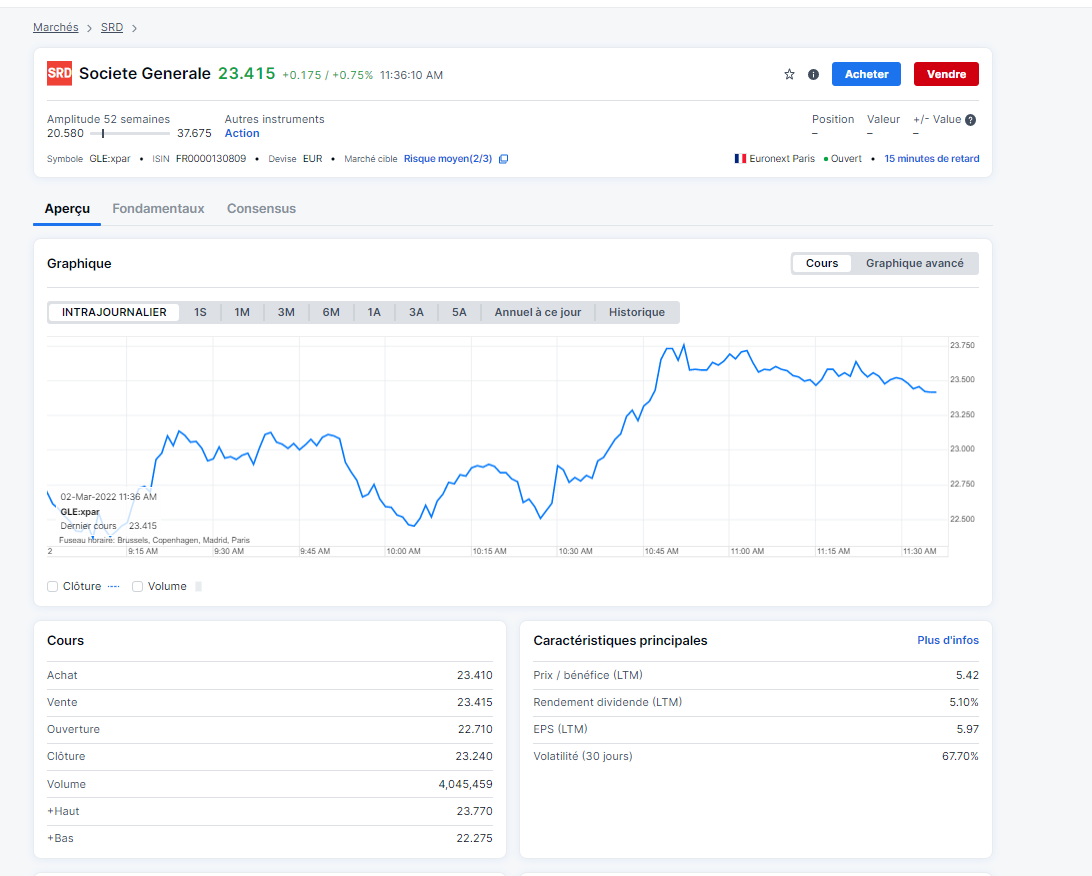Click Prix / bénéfice (LTM) label

click(x=588, y=675)
